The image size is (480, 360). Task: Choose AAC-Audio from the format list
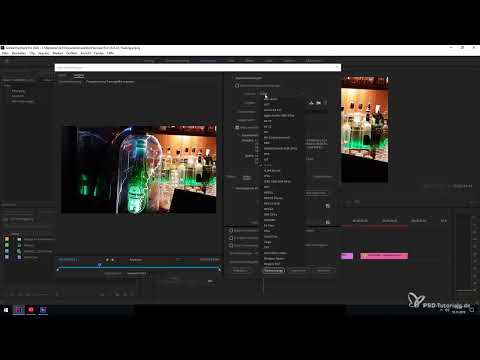click(x=270, y=99)
